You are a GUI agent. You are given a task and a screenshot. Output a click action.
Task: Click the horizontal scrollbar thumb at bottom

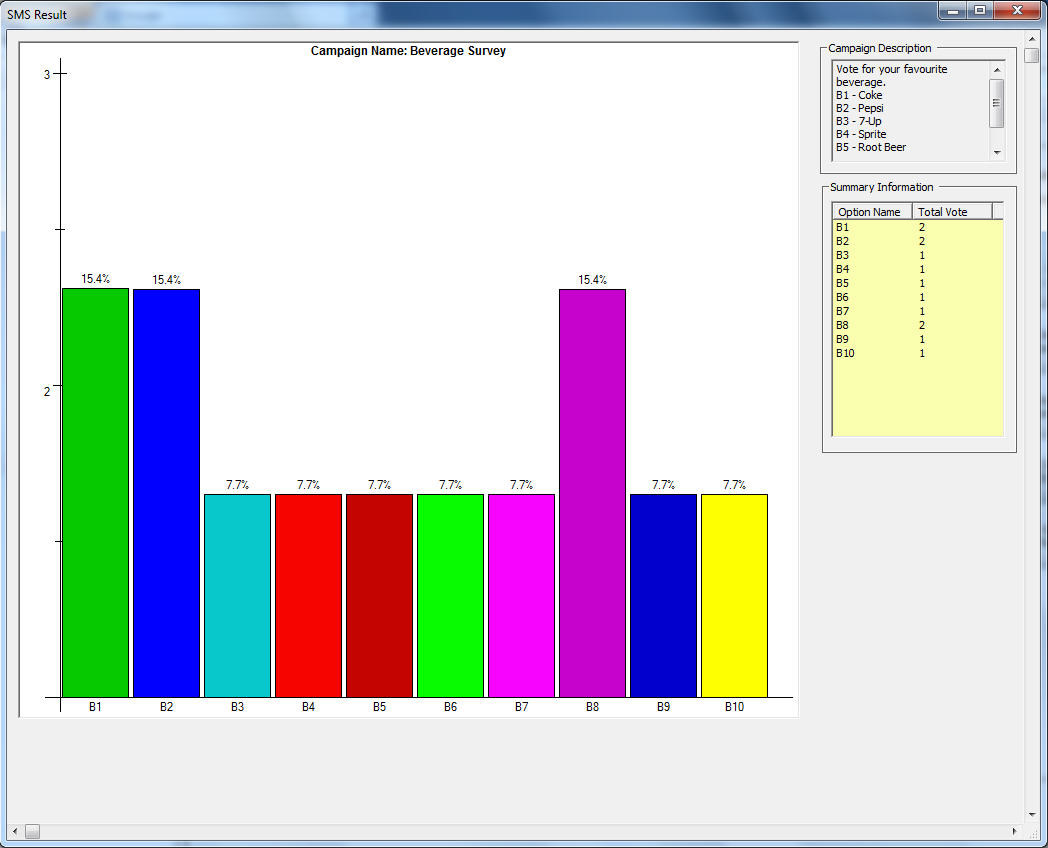32,831
